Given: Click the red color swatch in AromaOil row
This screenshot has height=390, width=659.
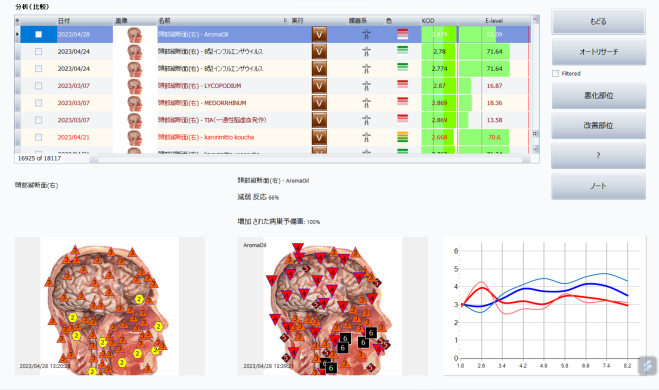Looking at the screenshot, I should click(x=403, y=34).
